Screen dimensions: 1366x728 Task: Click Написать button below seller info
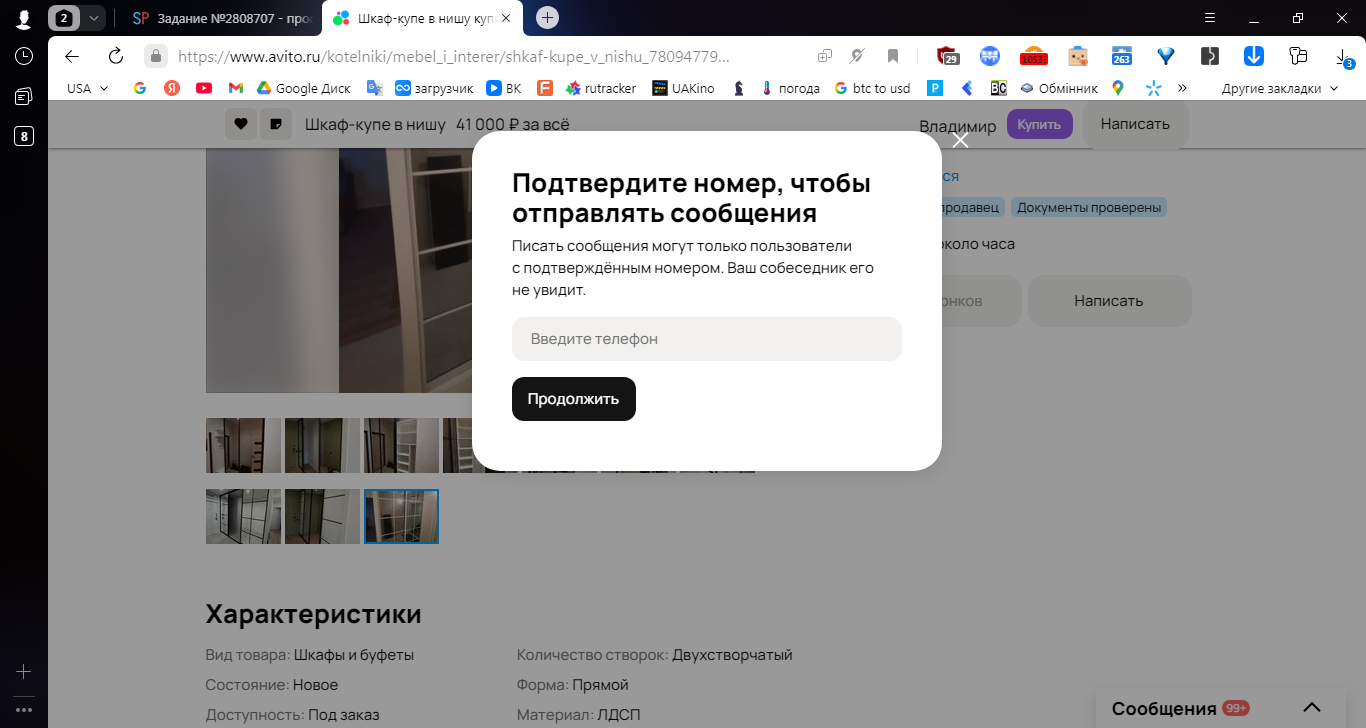[x=1109, y=300]
